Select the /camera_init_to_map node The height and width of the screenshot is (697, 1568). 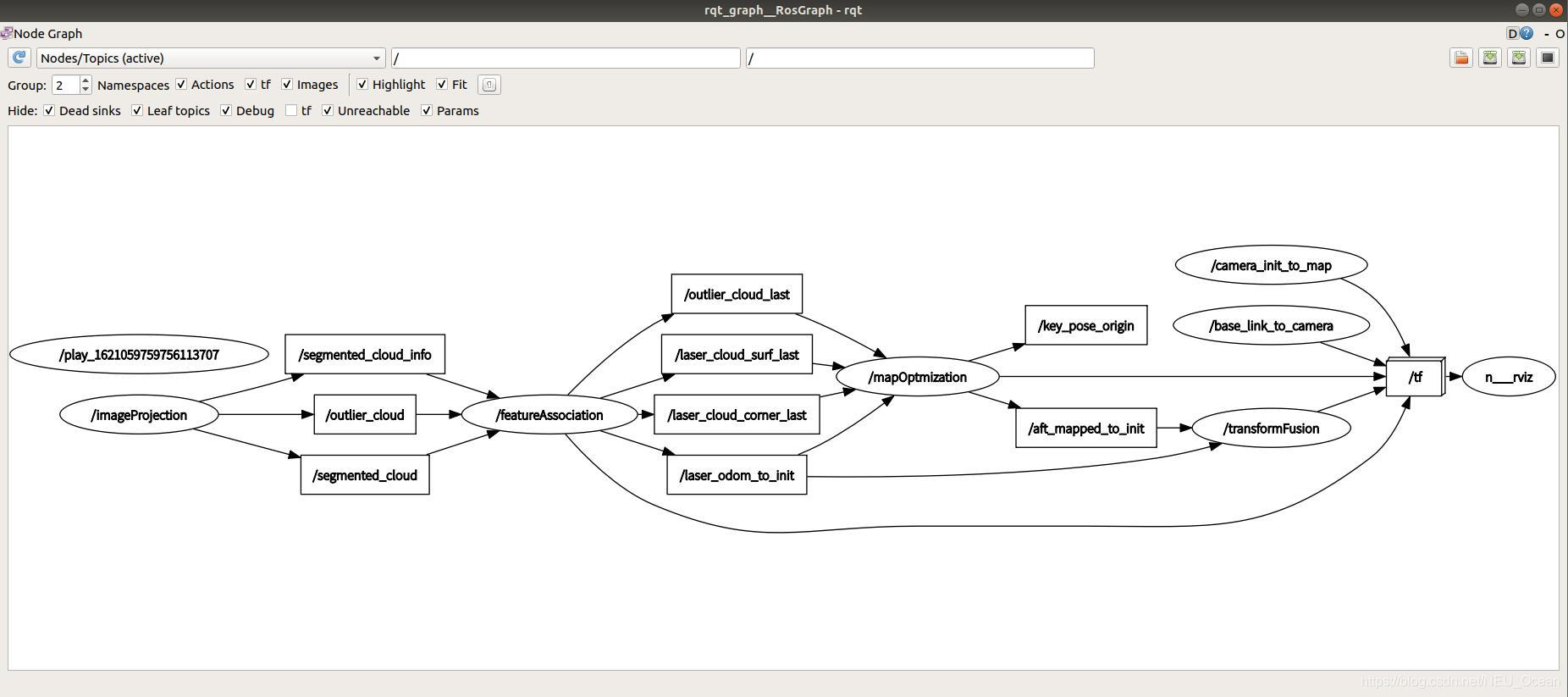(x=1271, y=265)
